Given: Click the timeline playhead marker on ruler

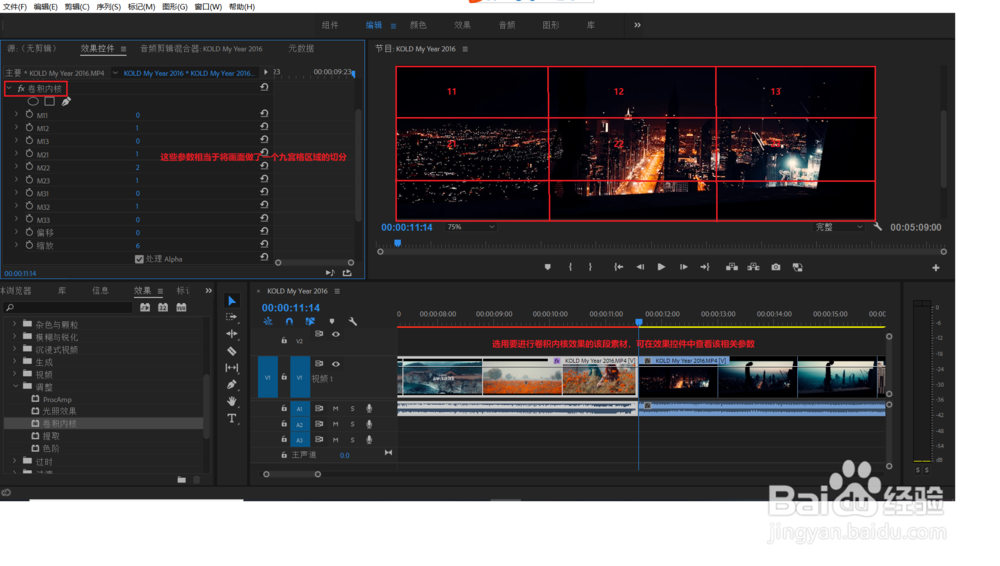Looking at the screenshot, I should (x=639, y=321).
